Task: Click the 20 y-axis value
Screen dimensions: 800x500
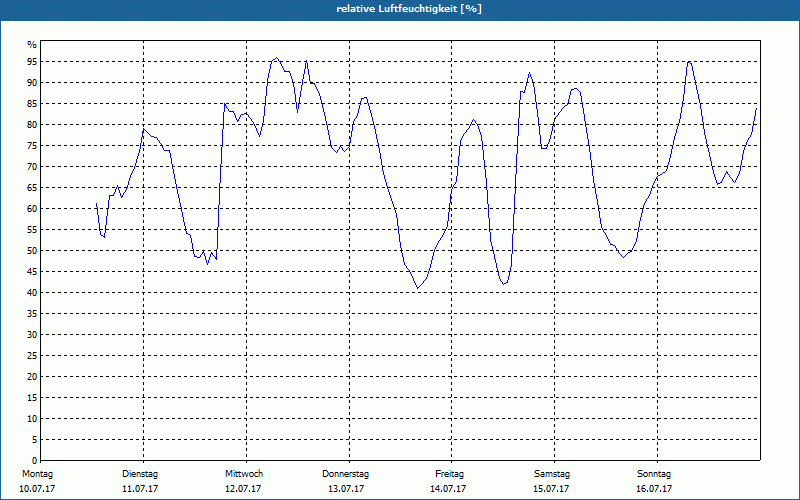Action: (x=32, y=377)
